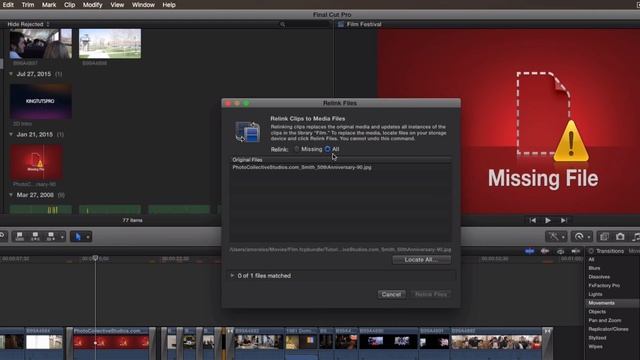The height and width of the screenshot is (360, 640).
Task: Open the Window menu
Action: point(143,5)
